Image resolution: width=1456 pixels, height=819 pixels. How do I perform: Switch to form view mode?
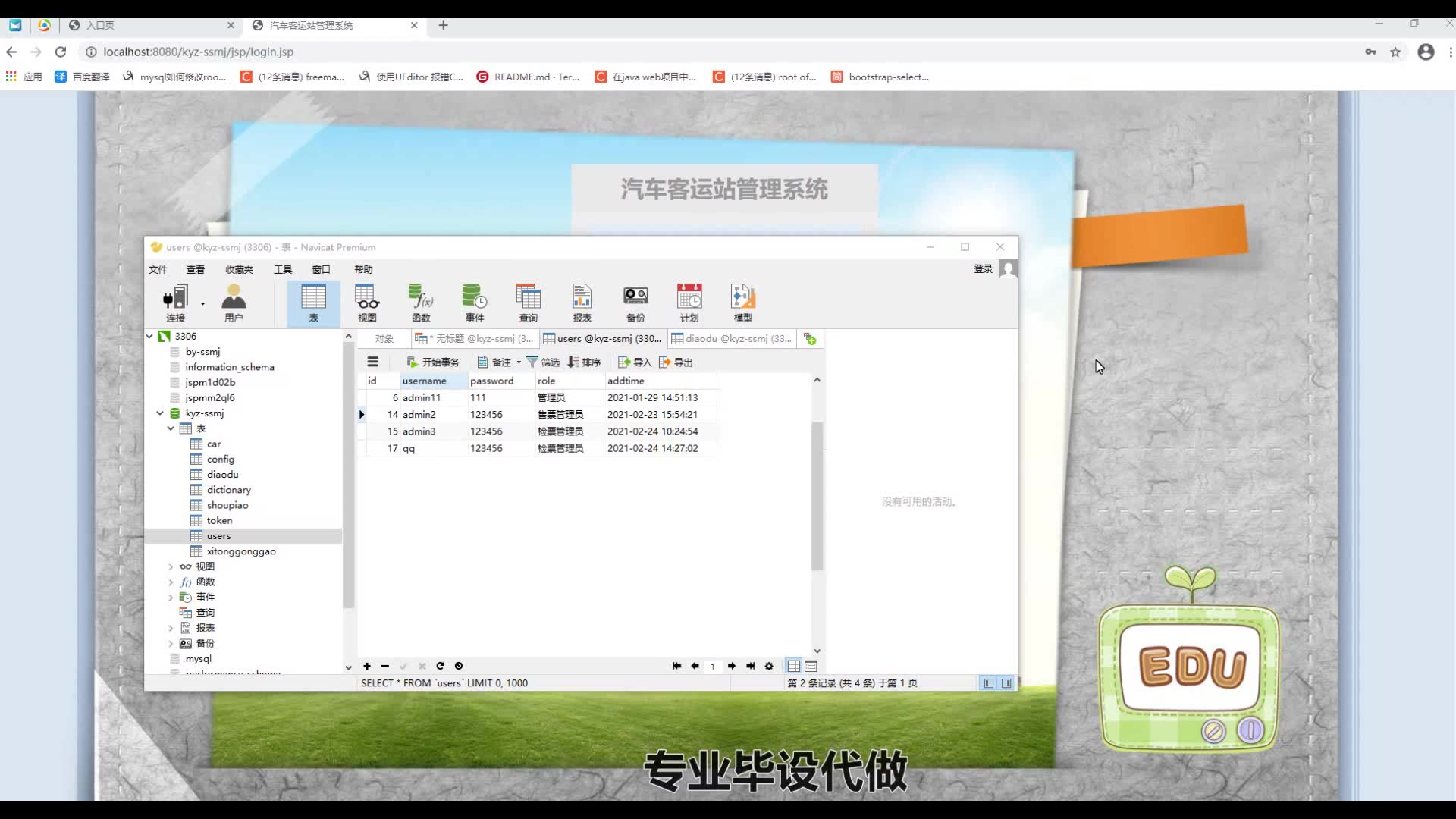click(811, 667)
